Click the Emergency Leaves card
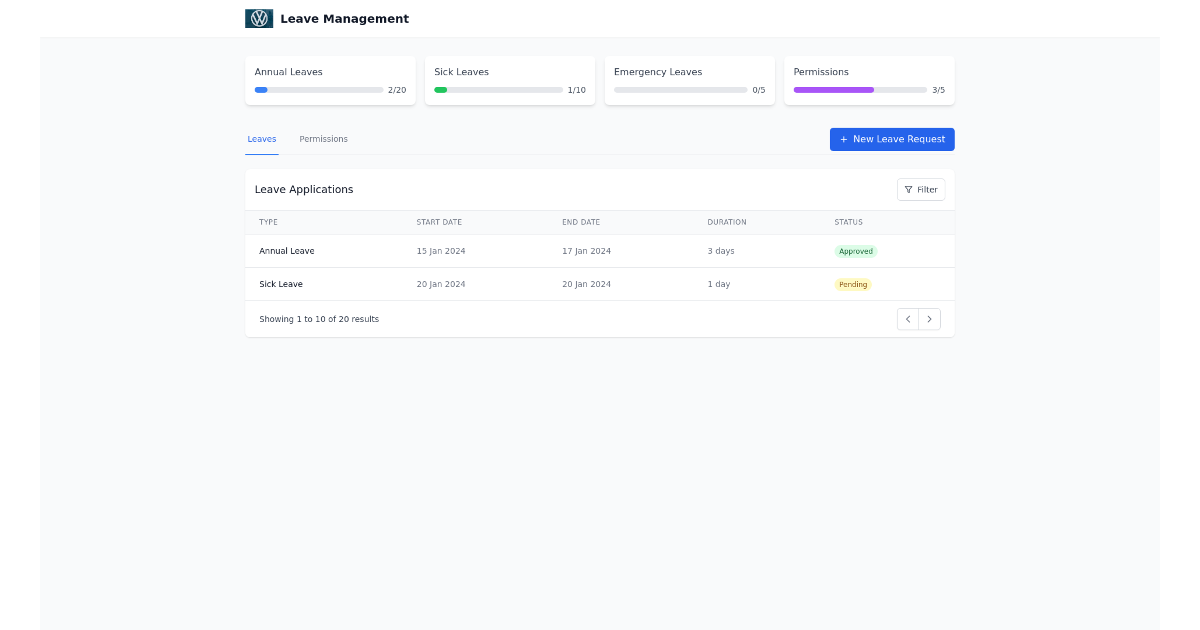Image resolution: width=1200 pixels, height=630 pixels. coord(690,80)
